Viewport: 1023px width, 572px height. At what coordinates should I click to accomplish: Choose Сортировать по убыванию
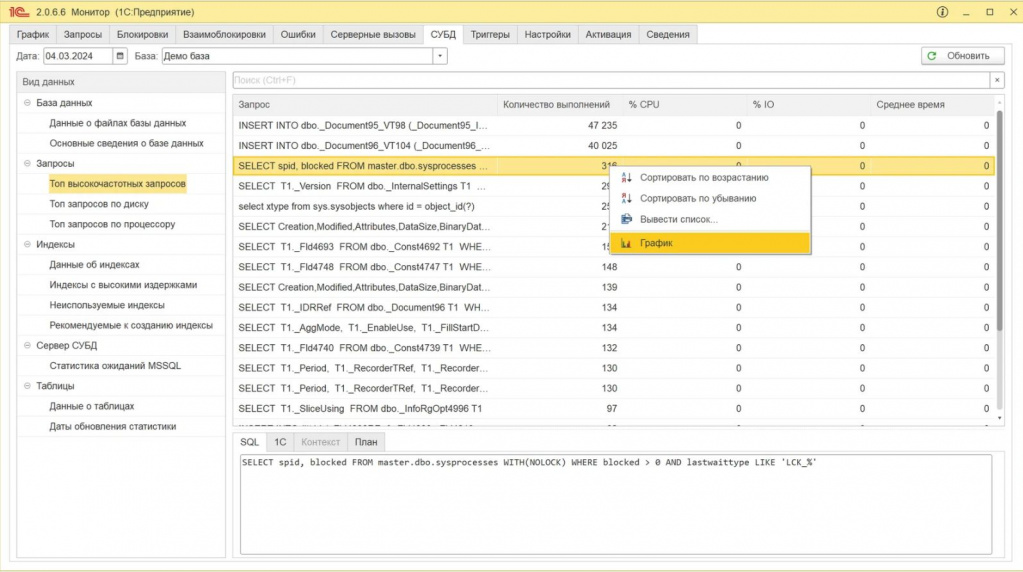[710, 198]
